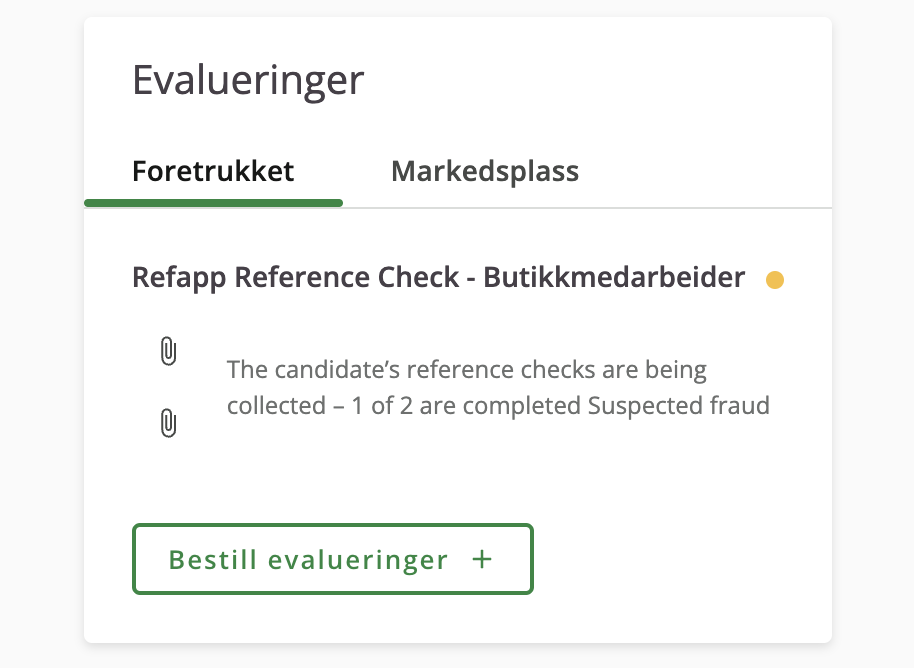Click "The candidate's reference checks are being" line
Screen dimensions: 914x668
pyautogui.click(x=467, y=370)
